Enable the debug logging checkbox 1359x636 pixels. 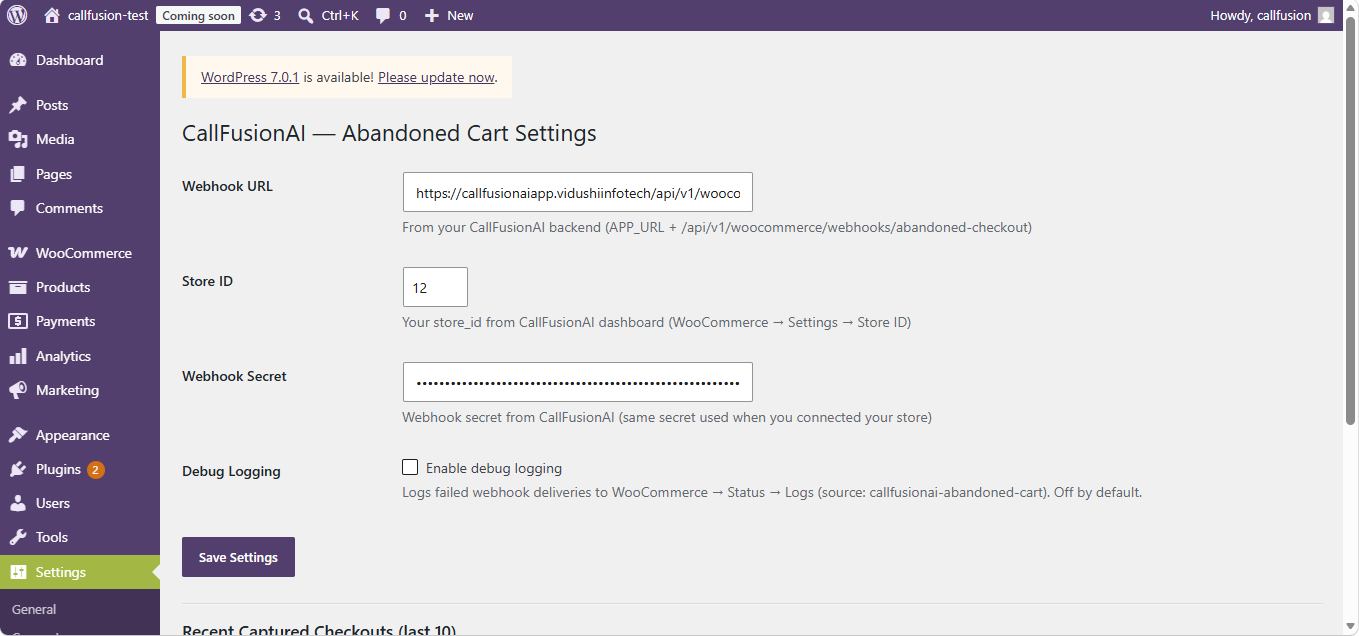click(410, 467)
